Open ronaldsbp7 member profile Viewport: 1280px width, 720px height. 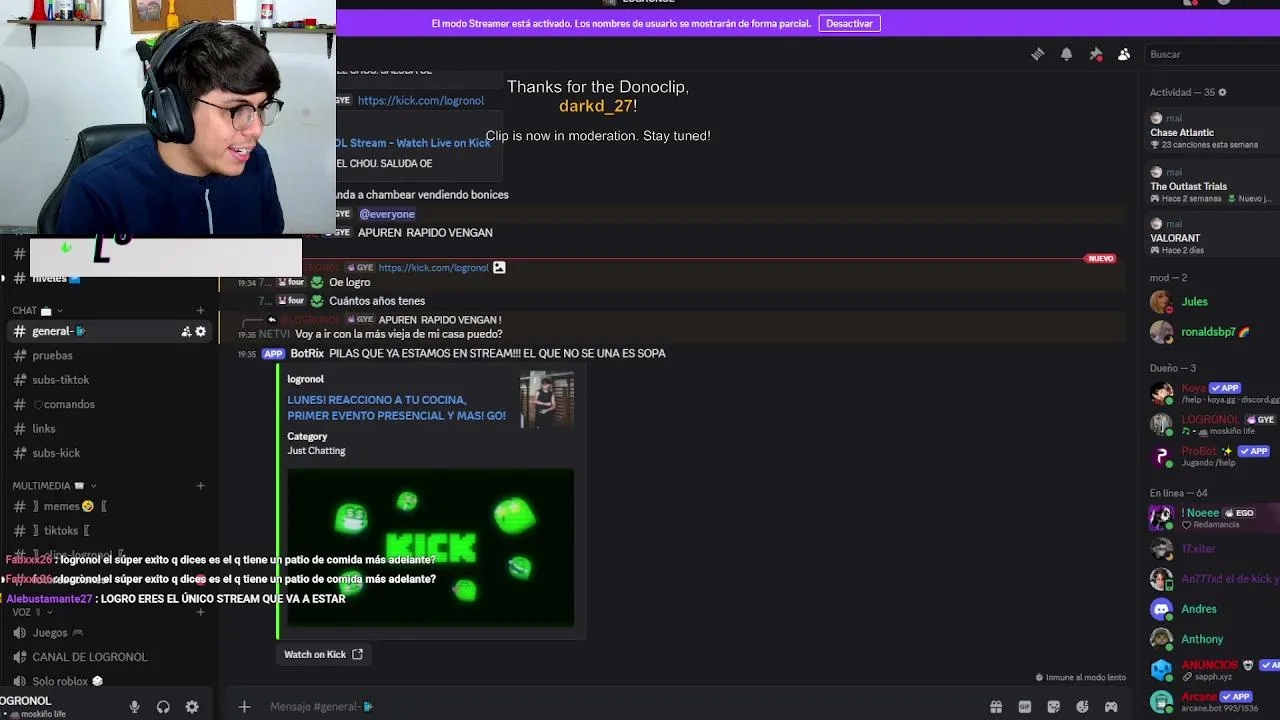tap(1212, 331)
